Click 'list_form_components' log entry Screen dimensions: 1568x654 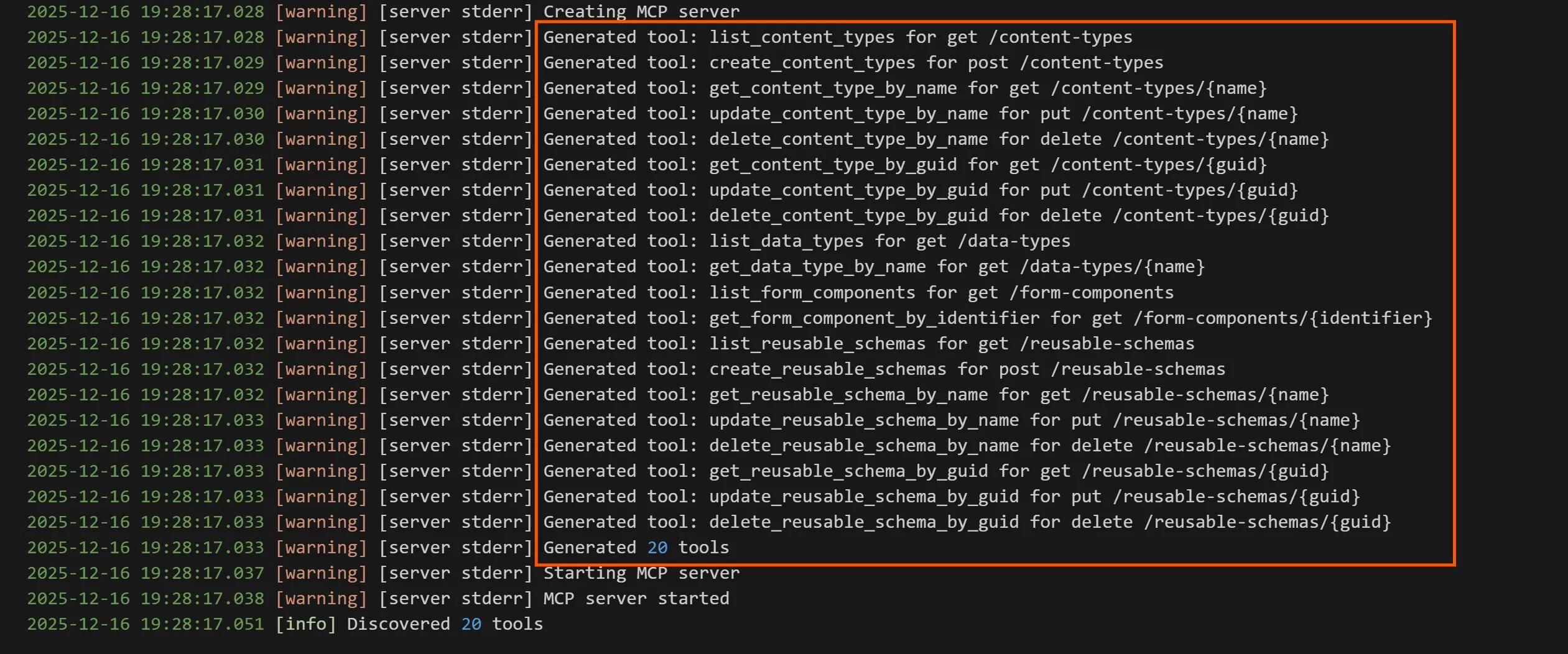812,293
